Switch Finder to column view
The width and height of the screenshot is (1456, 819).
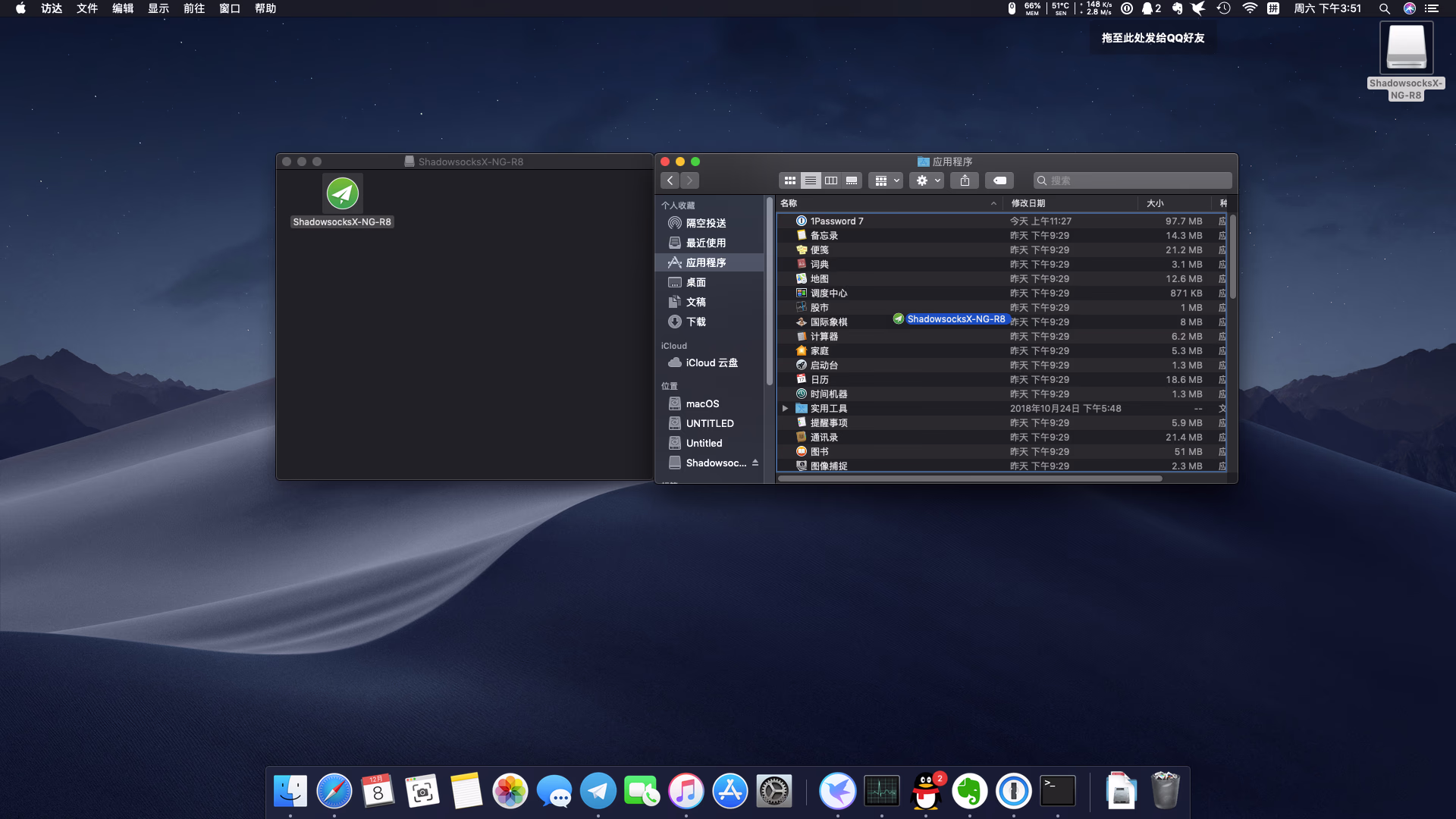coord(831,180)
